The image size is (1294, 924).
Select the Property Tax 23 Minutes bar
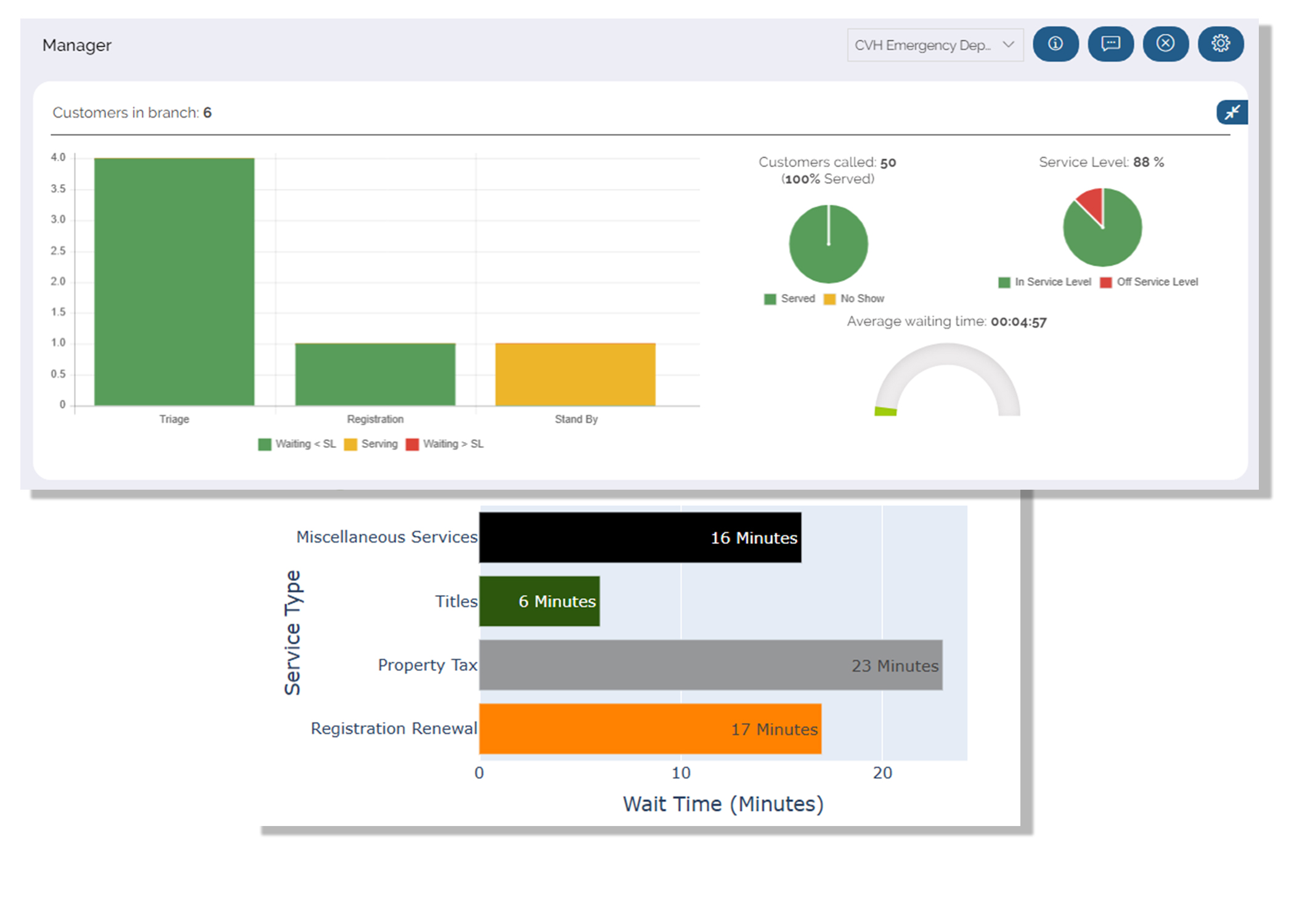coord(709,665)
